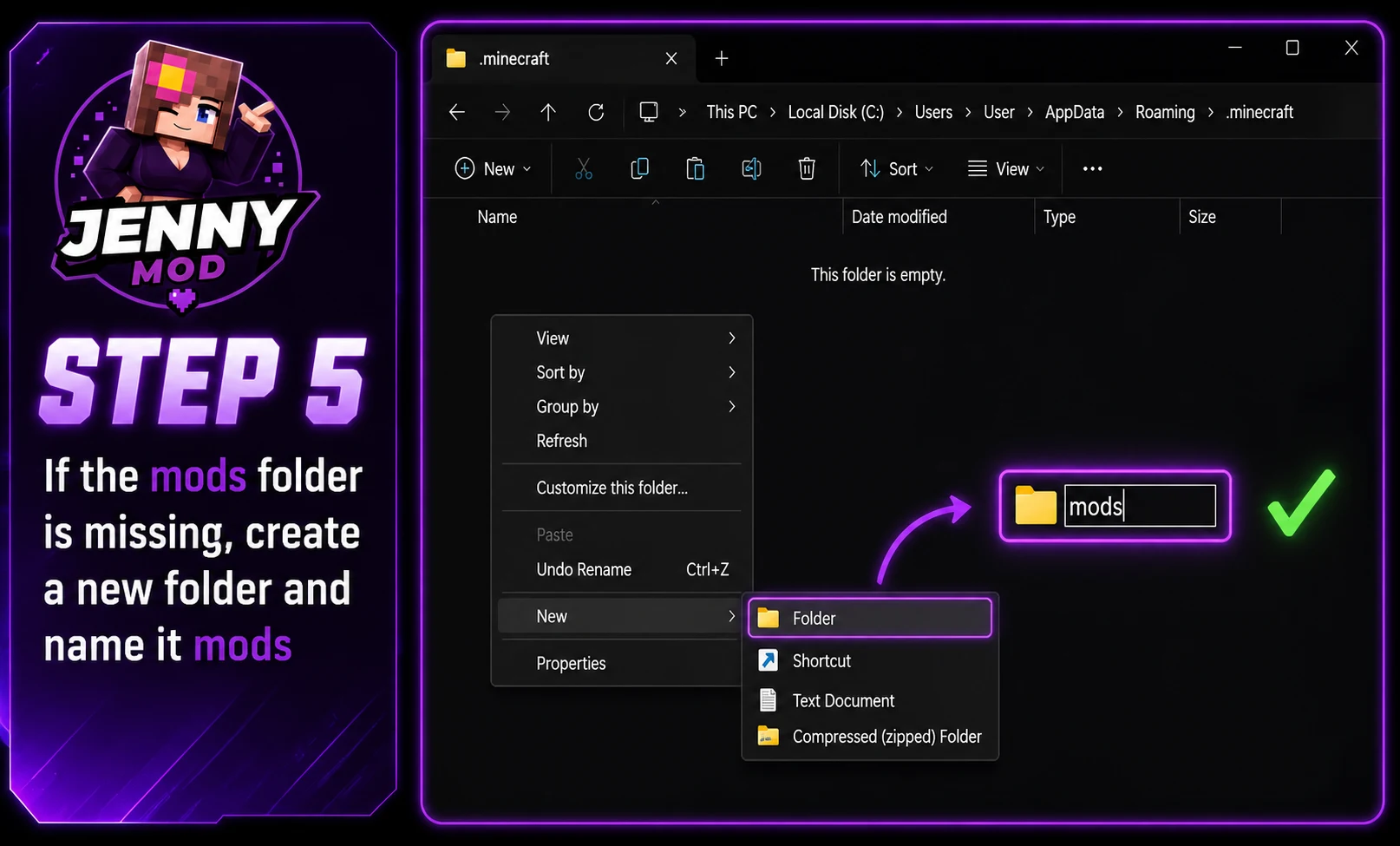Viewport: 1400px width, 846px height.
Task: Add a new tab with the plus icon
Action: point(722,58)
